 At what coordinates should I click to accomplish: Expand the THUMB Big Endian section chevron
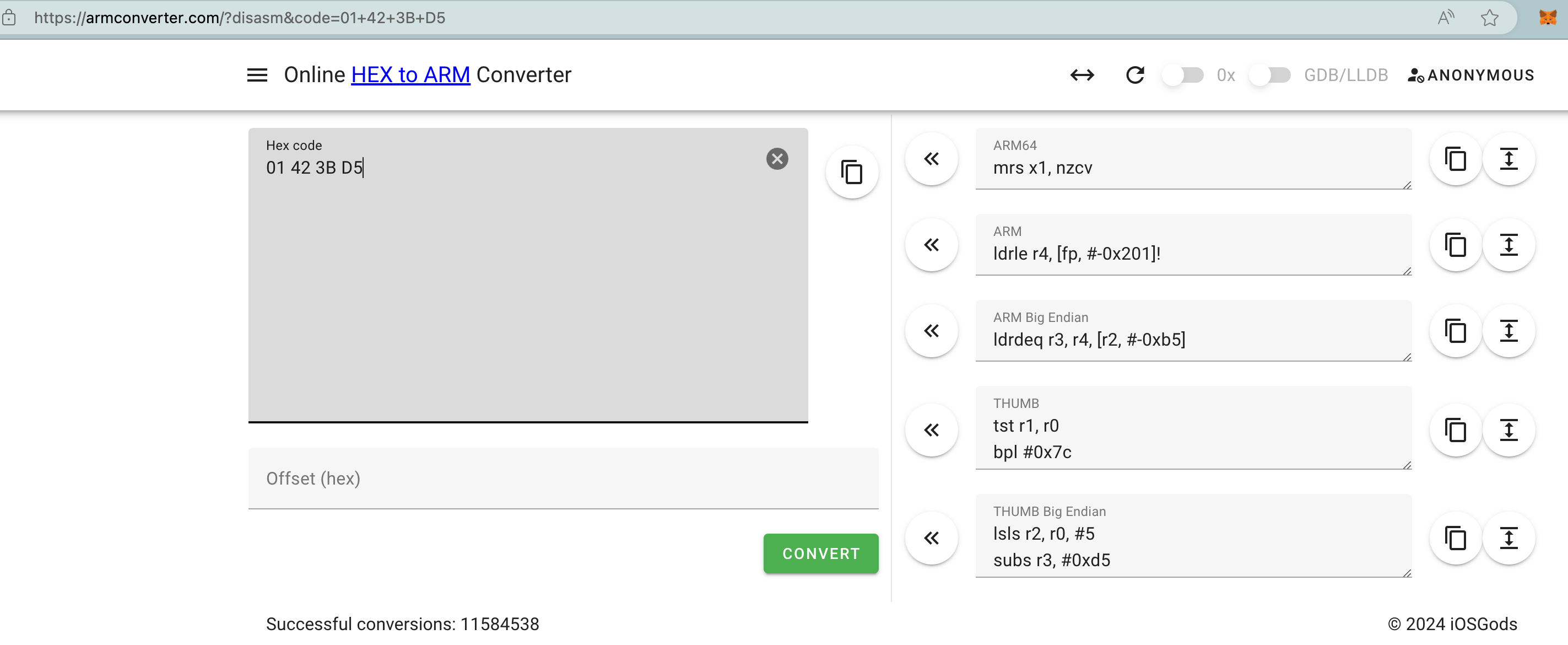point(930,539)
